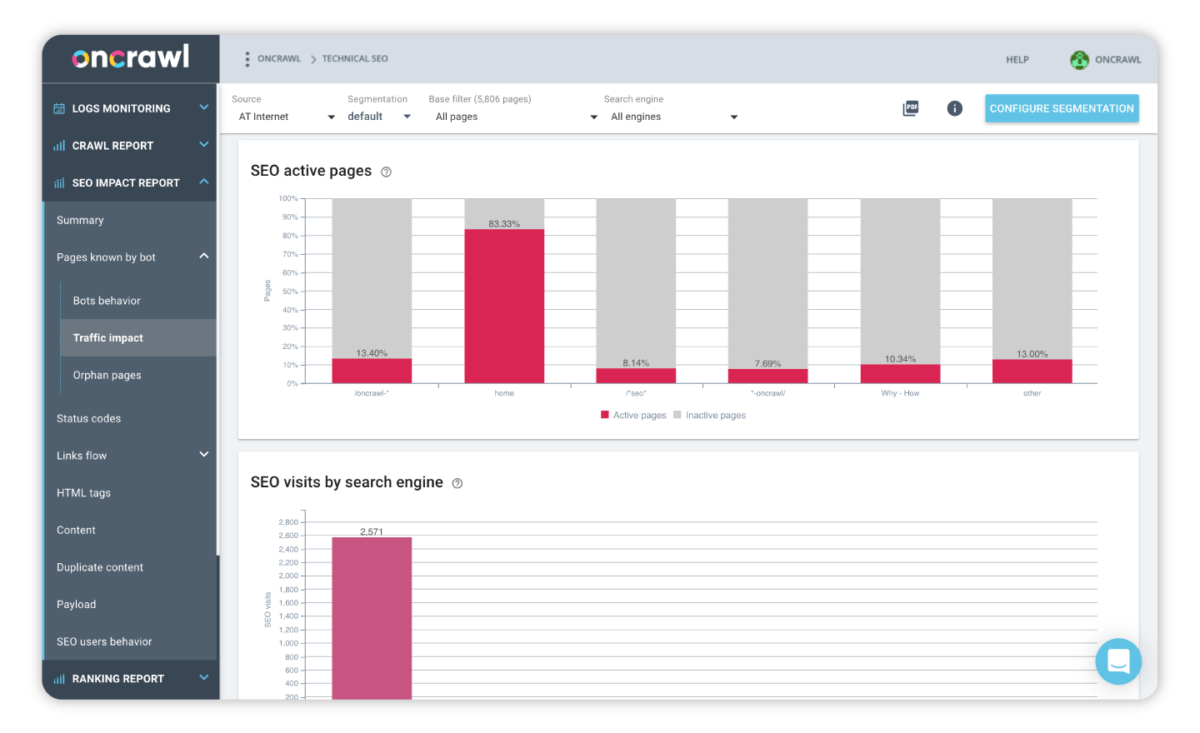This screenshot has width=1200, height=733.
Task: Toggle Inactive pages legend entry
Action: tap(709, 415)
